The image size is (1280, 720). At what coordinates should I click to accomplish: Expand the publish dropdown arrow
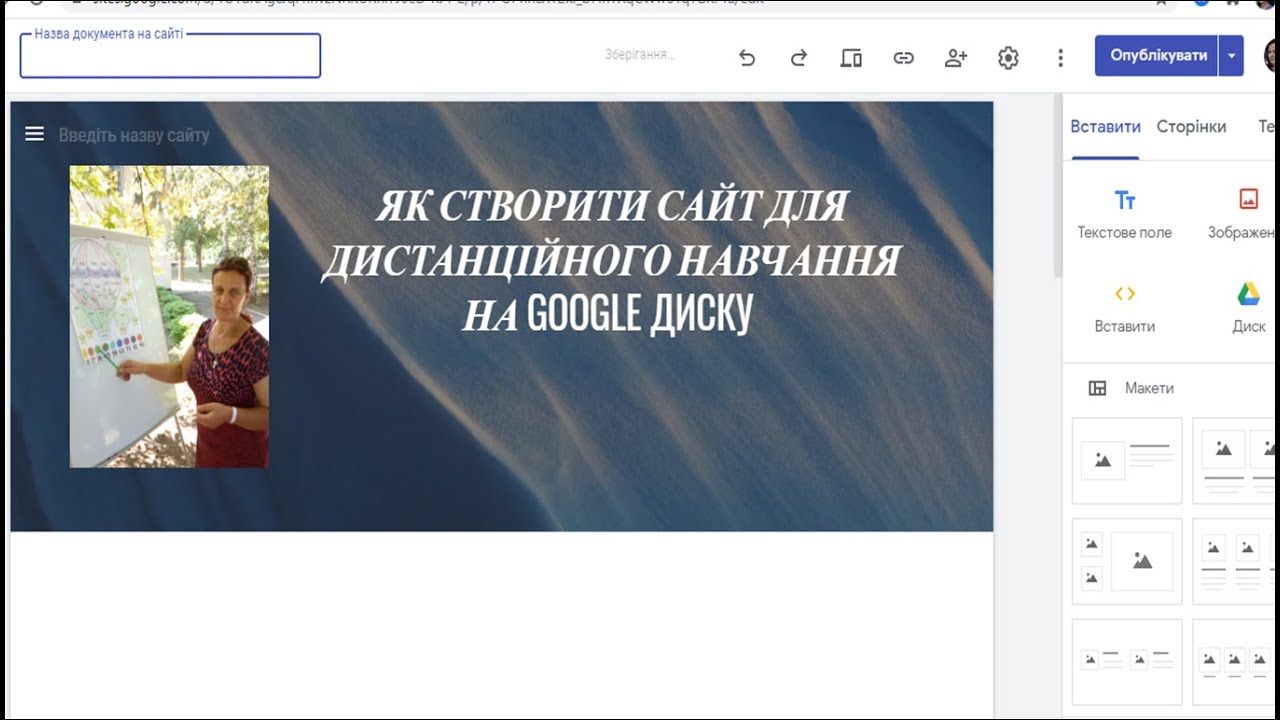(x=1231, y=56)
